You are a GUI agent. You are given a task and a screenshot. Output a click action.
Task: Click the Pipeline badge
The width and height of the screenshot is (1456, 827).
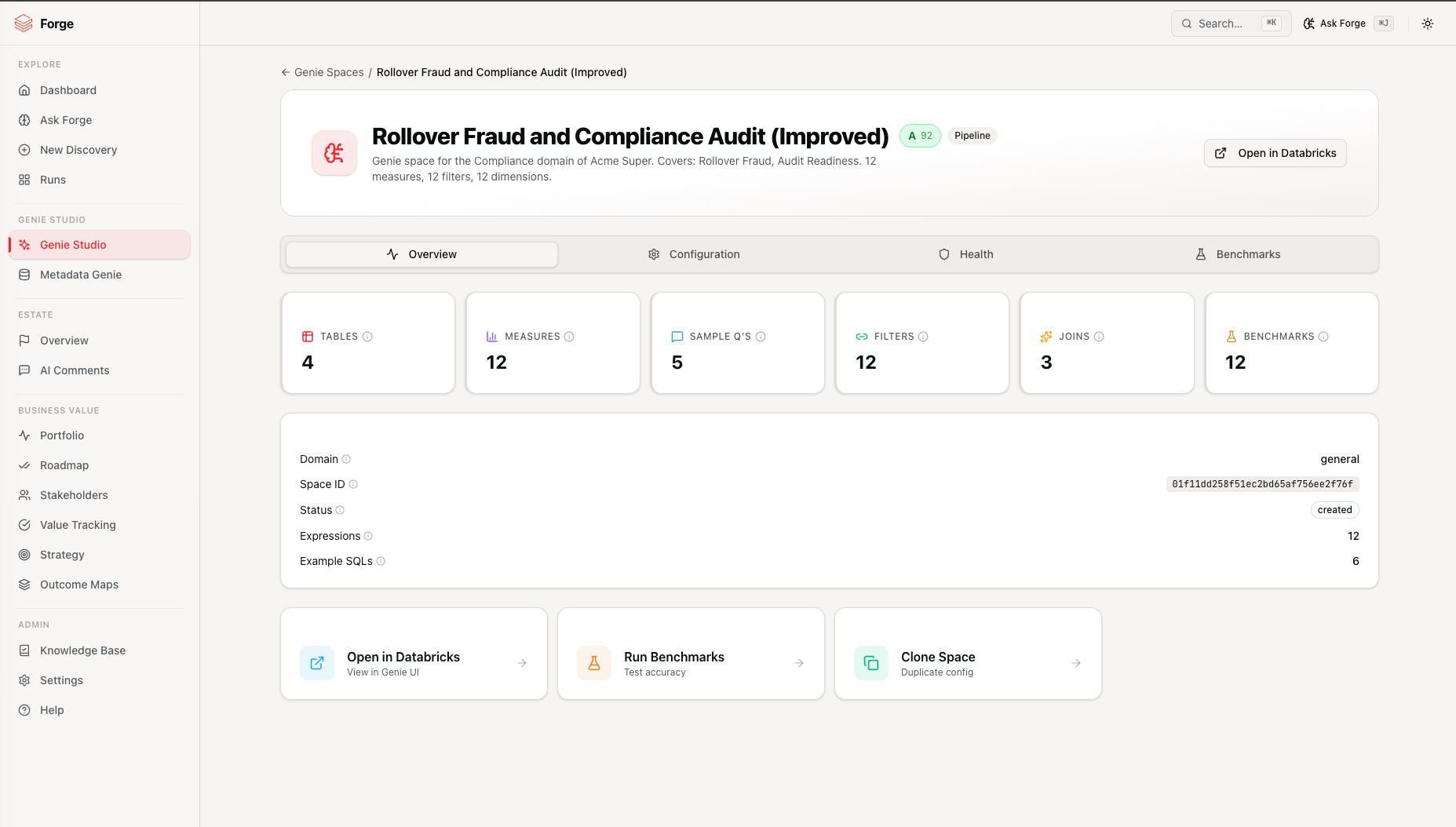point(972,136)
